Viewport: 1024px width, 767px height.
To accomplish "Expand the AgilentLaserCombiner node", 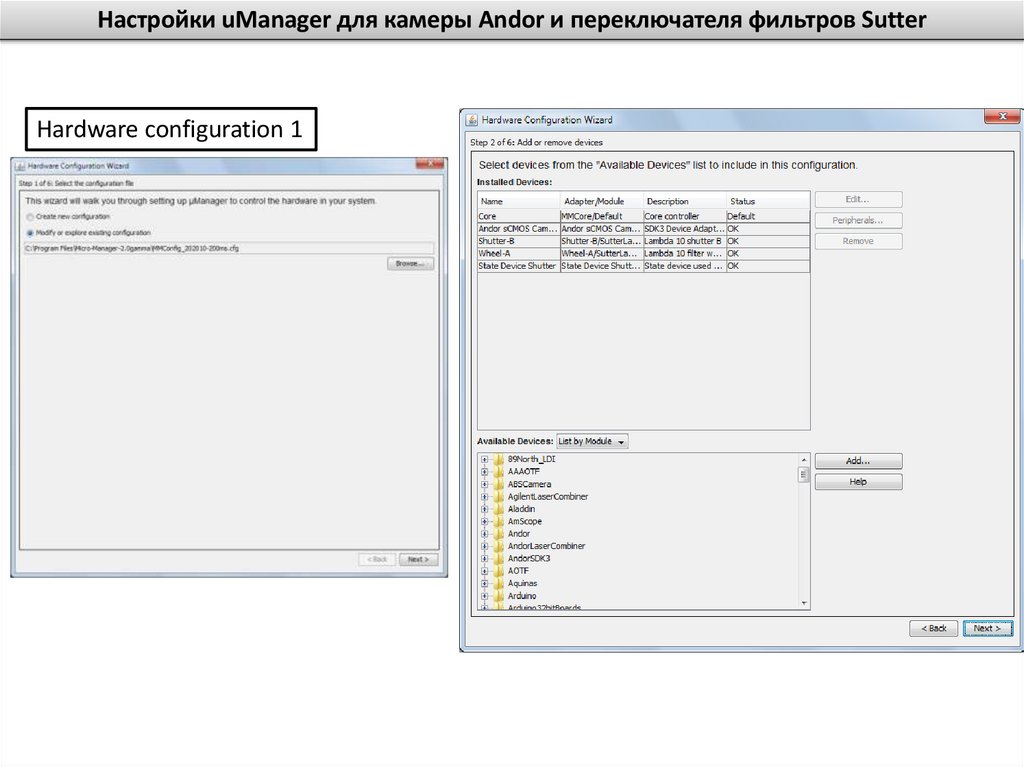I will tap(485, 497).
